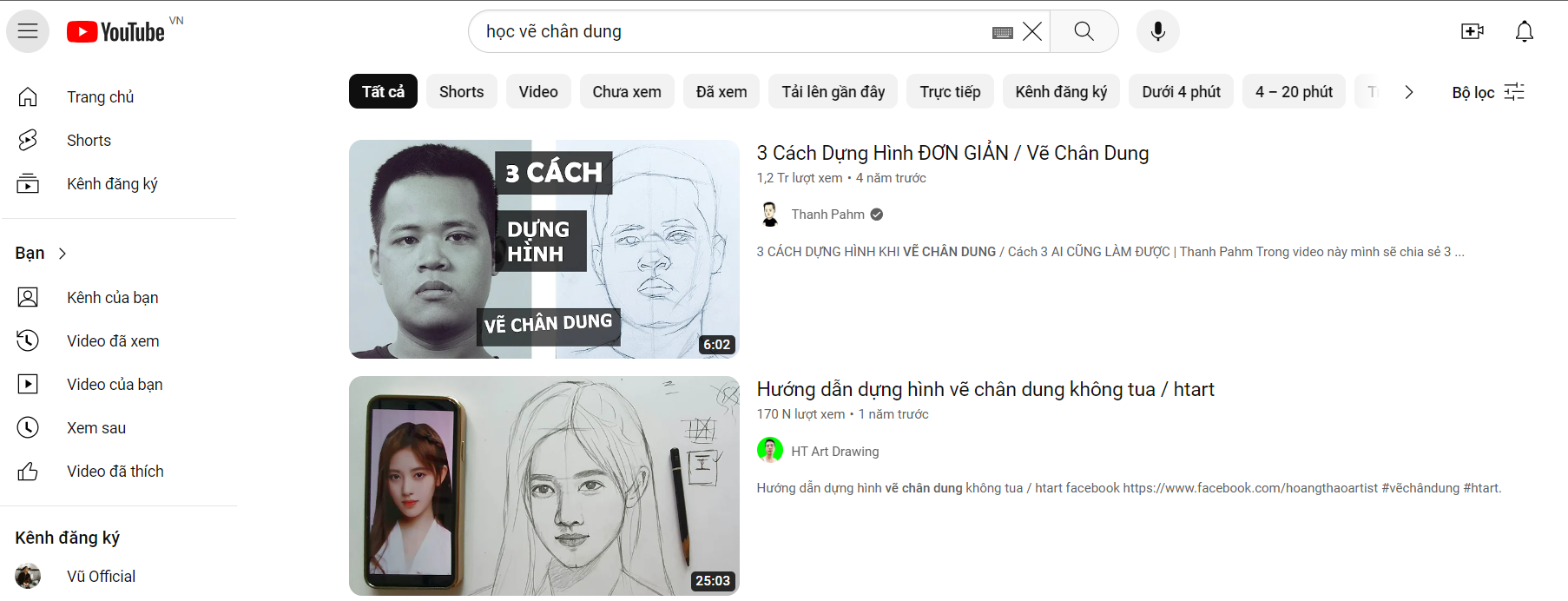Click the 25:03 duration badge
Viewport: 1568px width, 601px height.
713,581
